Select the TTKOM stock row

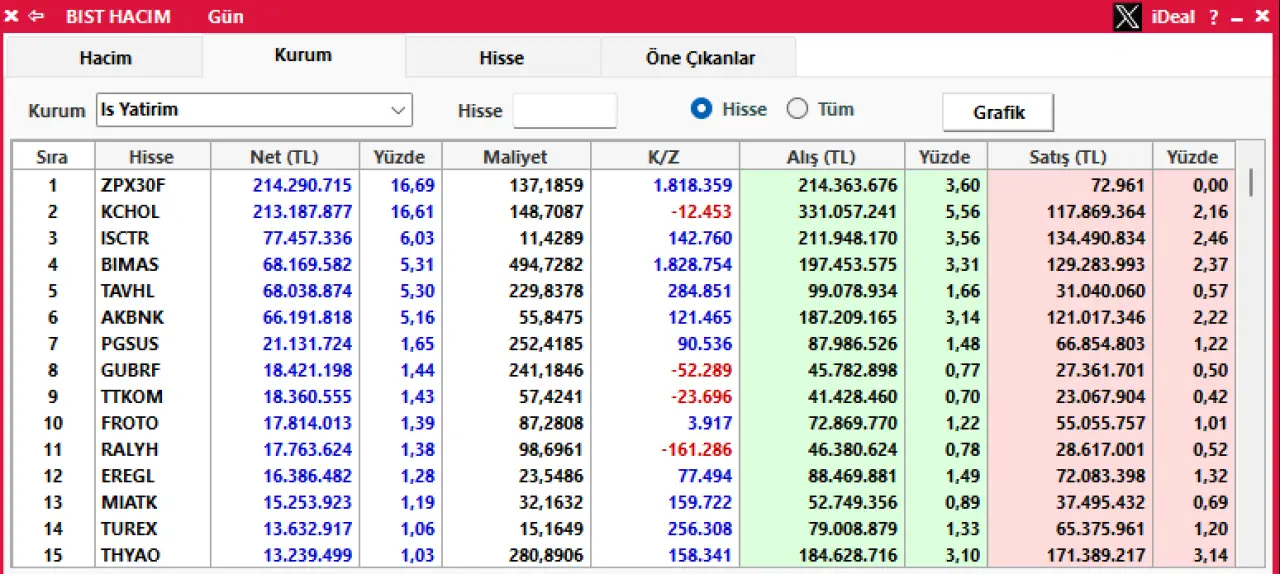[623, 397]
